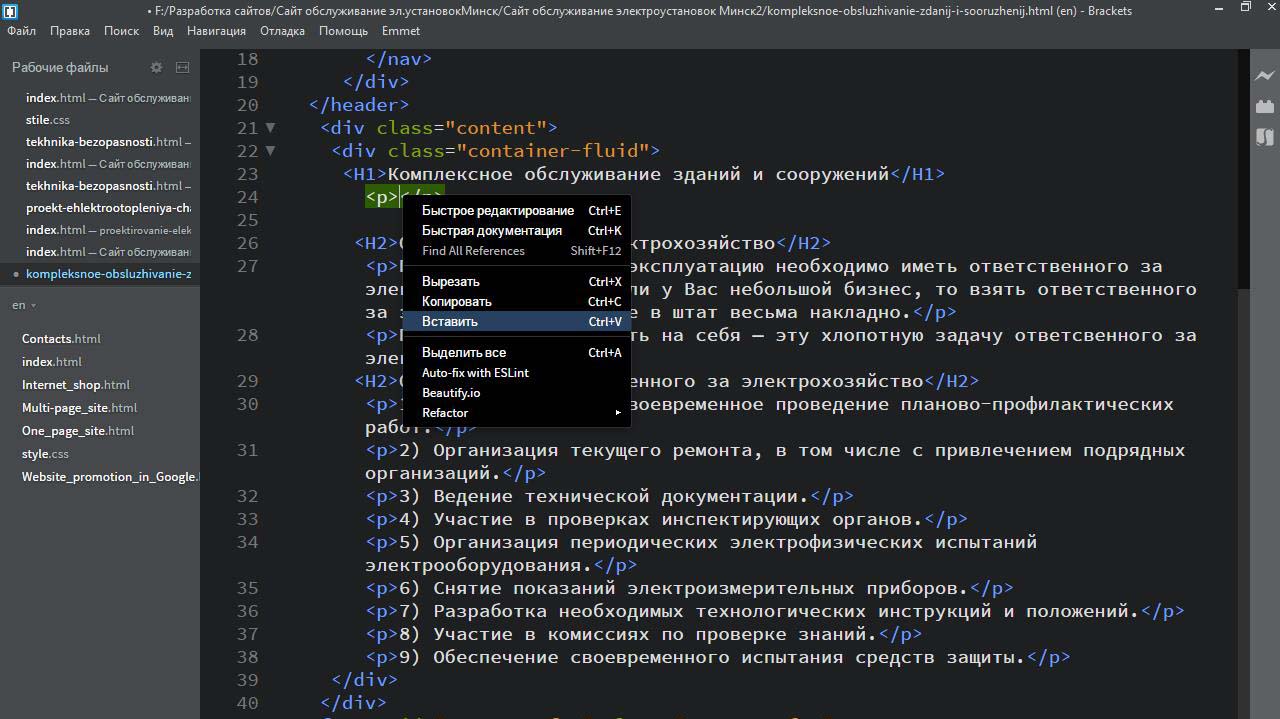1280x719 pixels.
Task: Select Internet_shop.html in file tree
Action: pos(76,385)
